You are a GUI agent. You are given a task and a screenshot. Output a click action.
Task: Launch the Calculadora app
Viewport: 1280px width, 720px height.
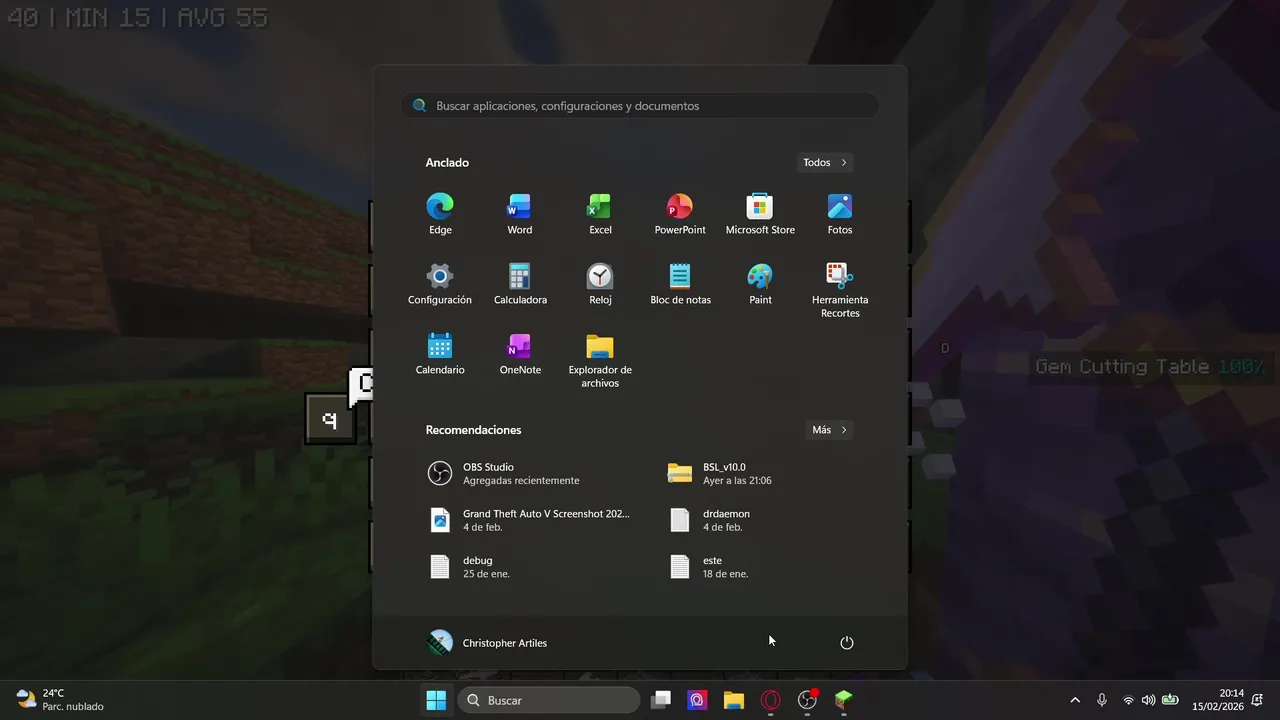[x=520, y=284]
